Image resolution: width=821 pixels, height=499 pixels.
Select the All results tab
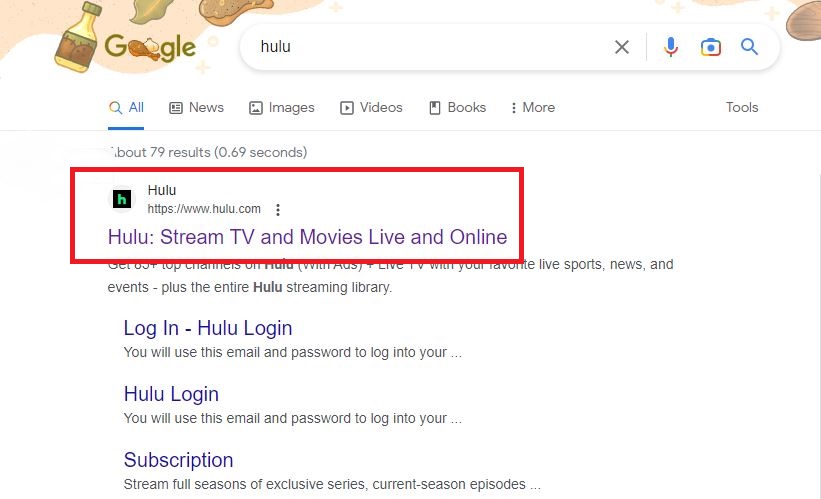point(126,107)
